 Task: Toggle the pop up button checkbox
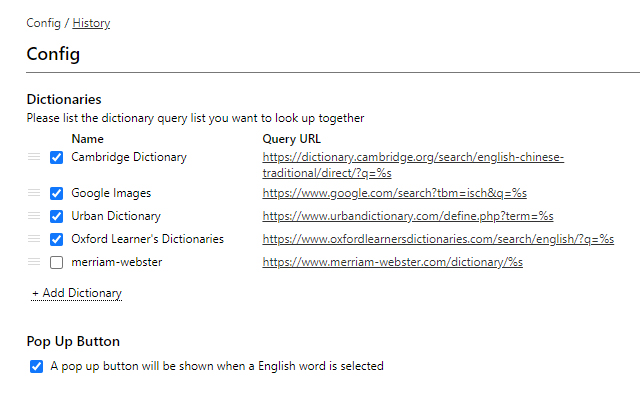[x=36, y=367]
